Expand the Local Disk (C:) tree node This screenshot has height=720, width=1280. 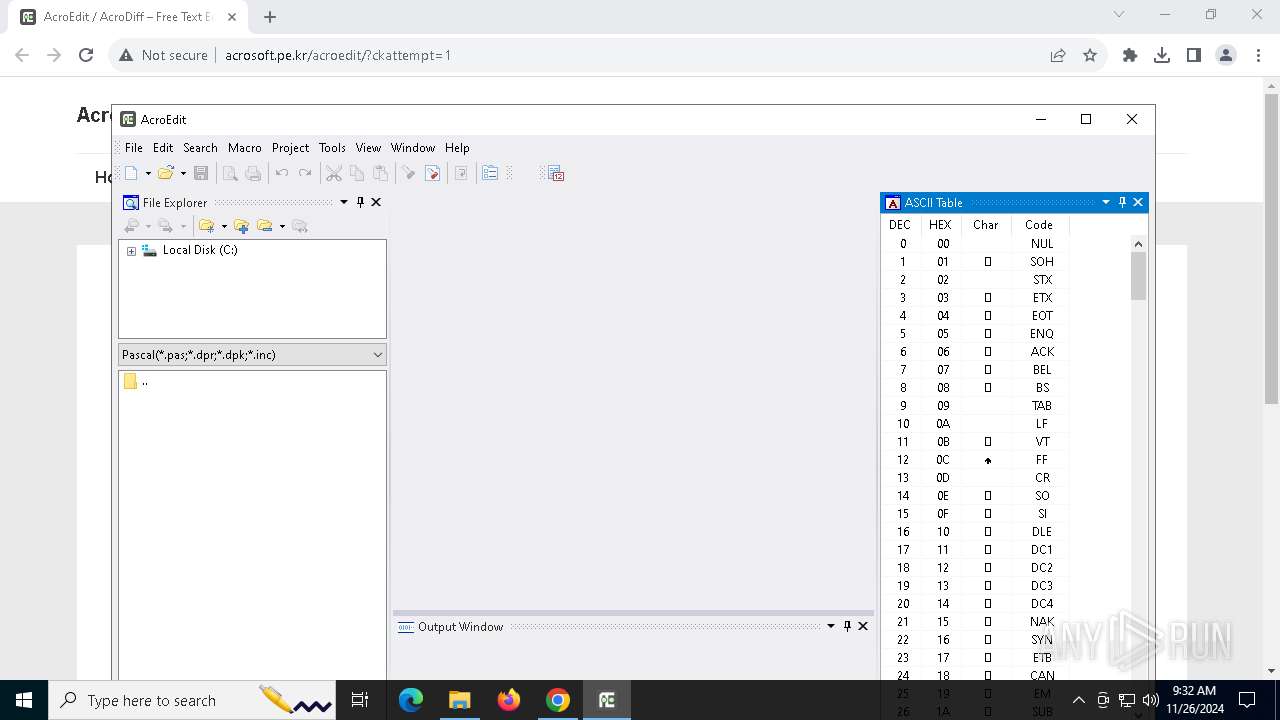coord(131,251)
